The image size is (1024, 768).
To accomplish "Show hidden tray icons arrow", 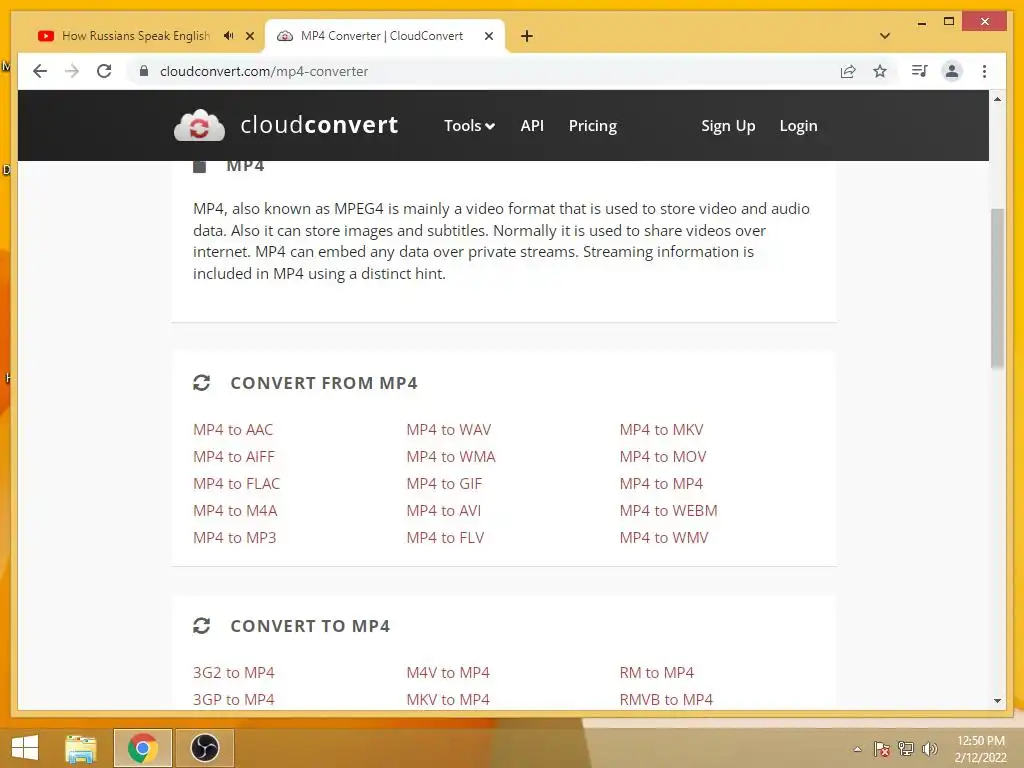I will 857,749.
